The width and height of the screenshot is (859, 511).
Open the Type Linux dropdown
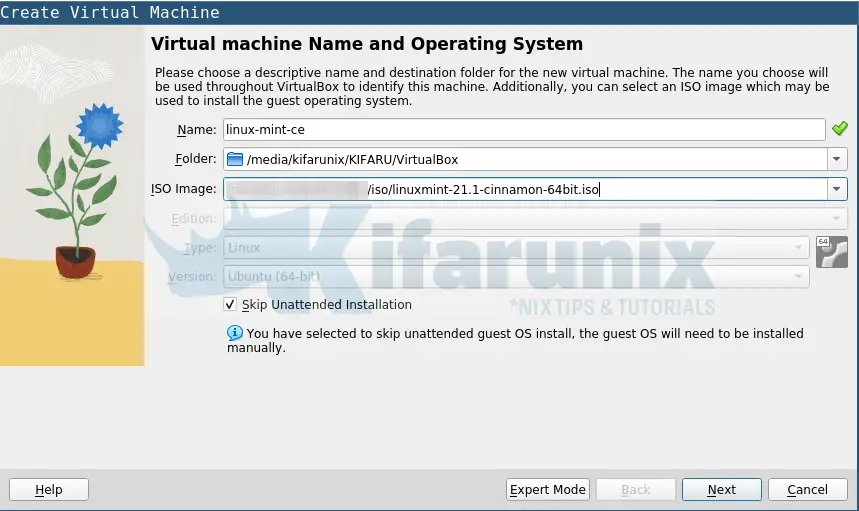click(516, 248)
